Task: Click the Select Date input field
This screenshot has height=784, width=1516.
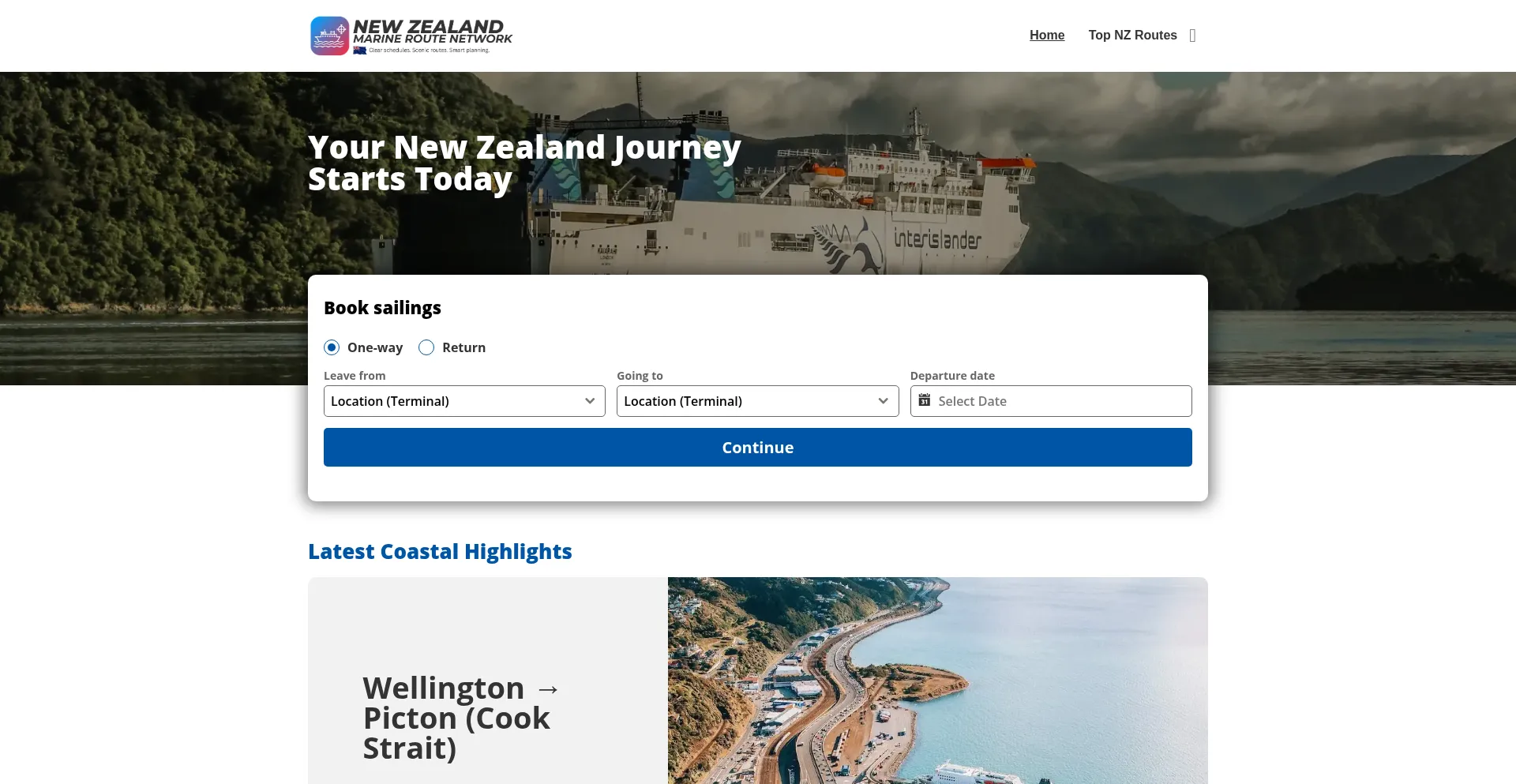Action: point(1026,401)
